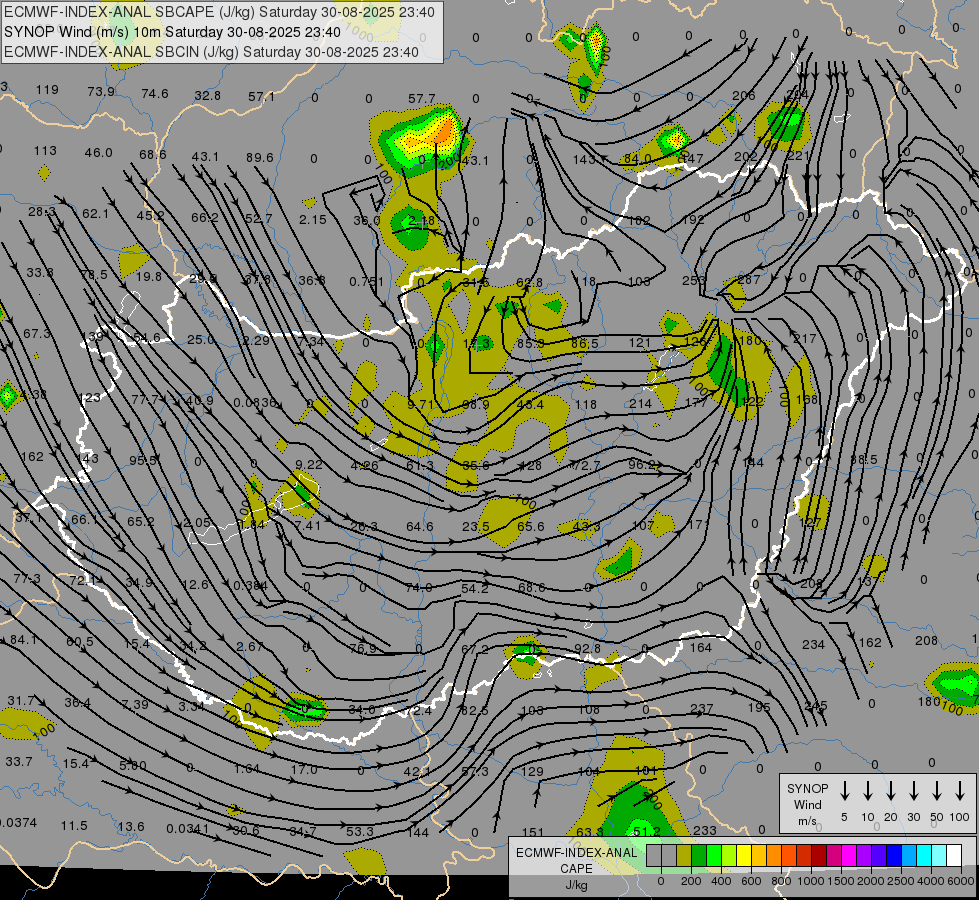Click the '245' value on the map
This screenshot has height=900, width=979.
816,706
